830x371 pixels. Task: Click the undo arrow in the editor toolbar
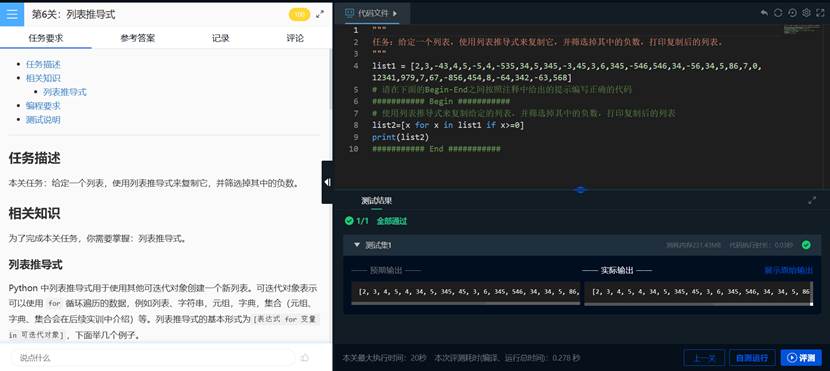[x=764, y=13]
